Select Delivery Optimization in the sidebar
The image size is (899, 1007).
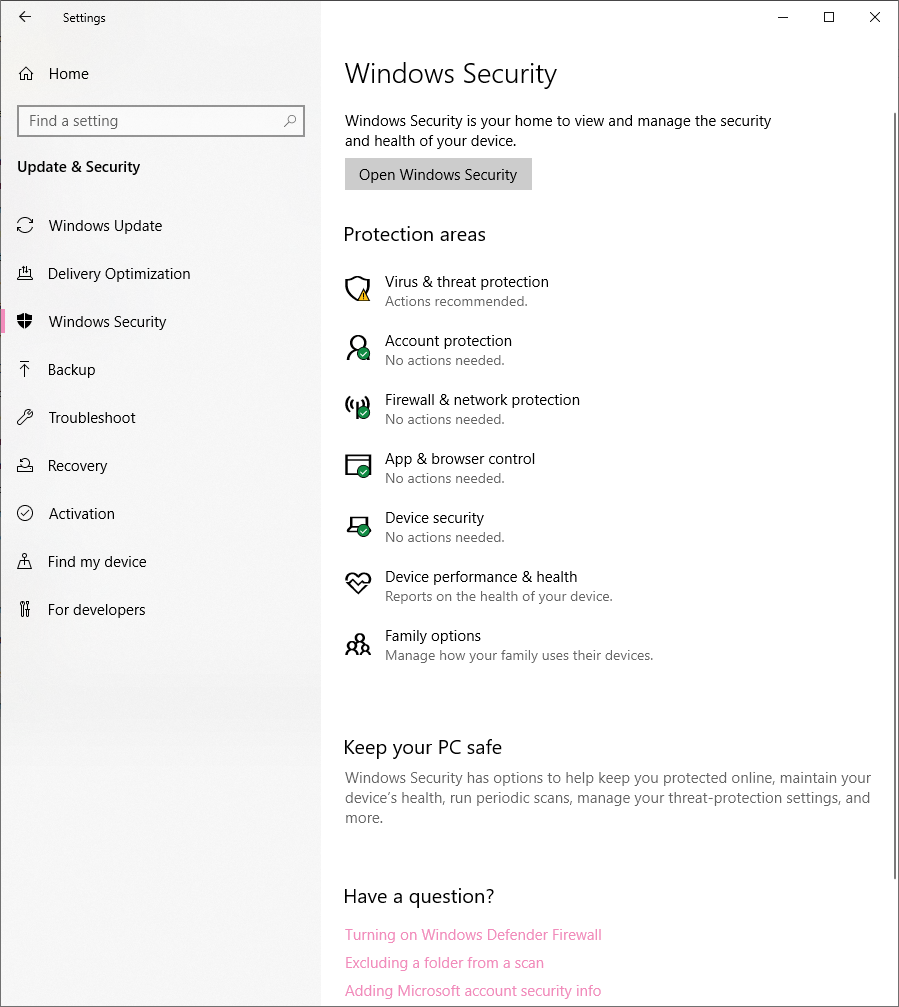point(119,274)
